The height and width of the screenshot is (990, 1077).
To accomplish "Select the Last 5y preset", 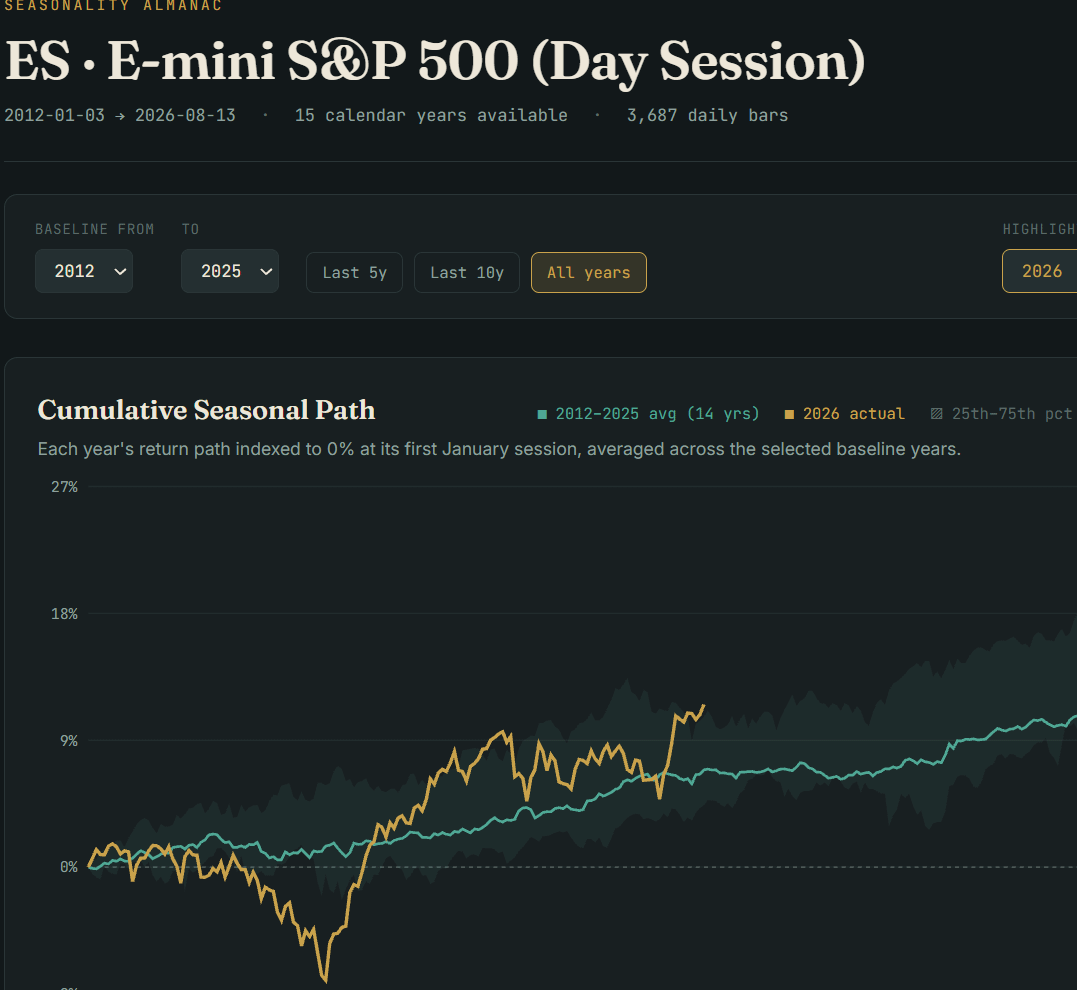I will click(354, 273).
